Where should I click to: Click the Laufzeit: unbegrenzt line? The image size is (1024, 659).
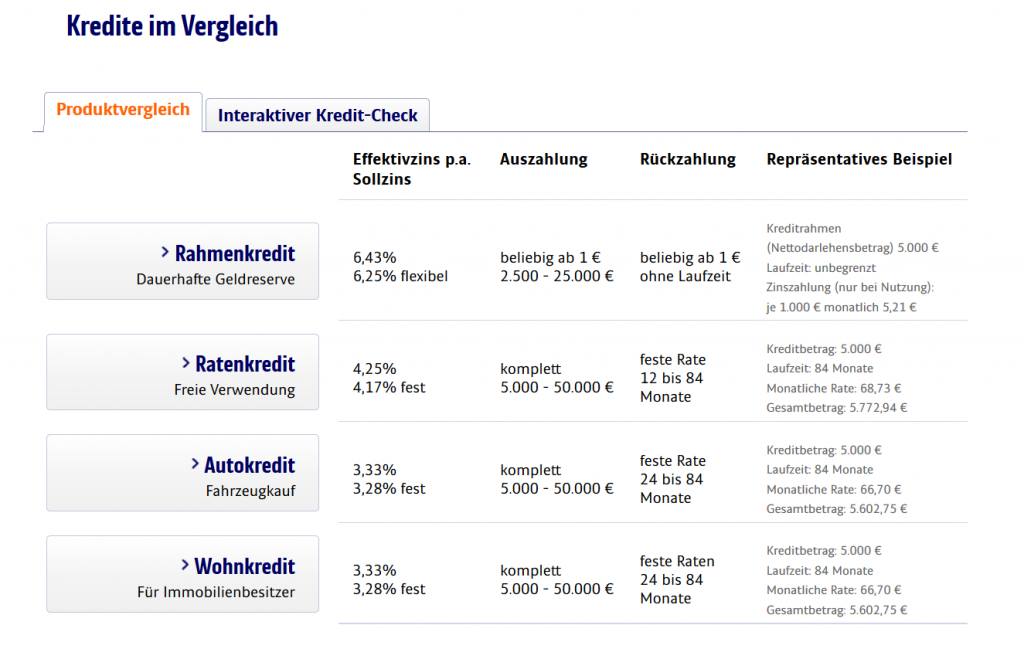(x=821, y=268)
